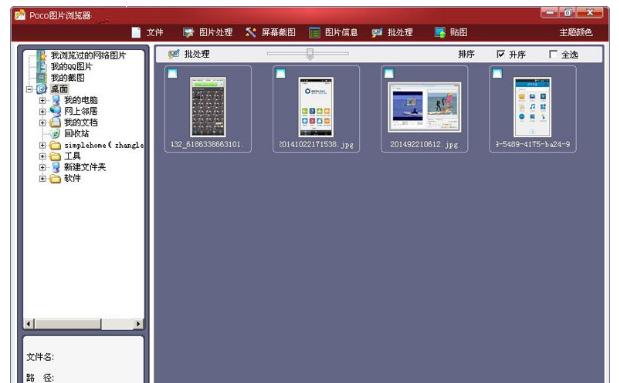
Task: Click the 新建文件夹 icon in tree
Action: [56, 167]
